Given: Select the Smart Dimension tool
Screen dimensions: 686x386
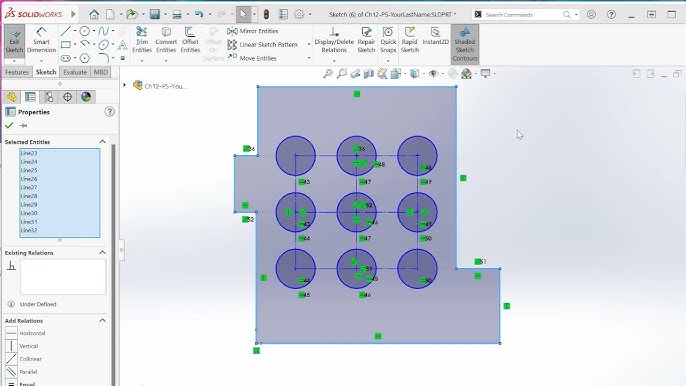Looking at the screenshot, I should pos(41,40).
